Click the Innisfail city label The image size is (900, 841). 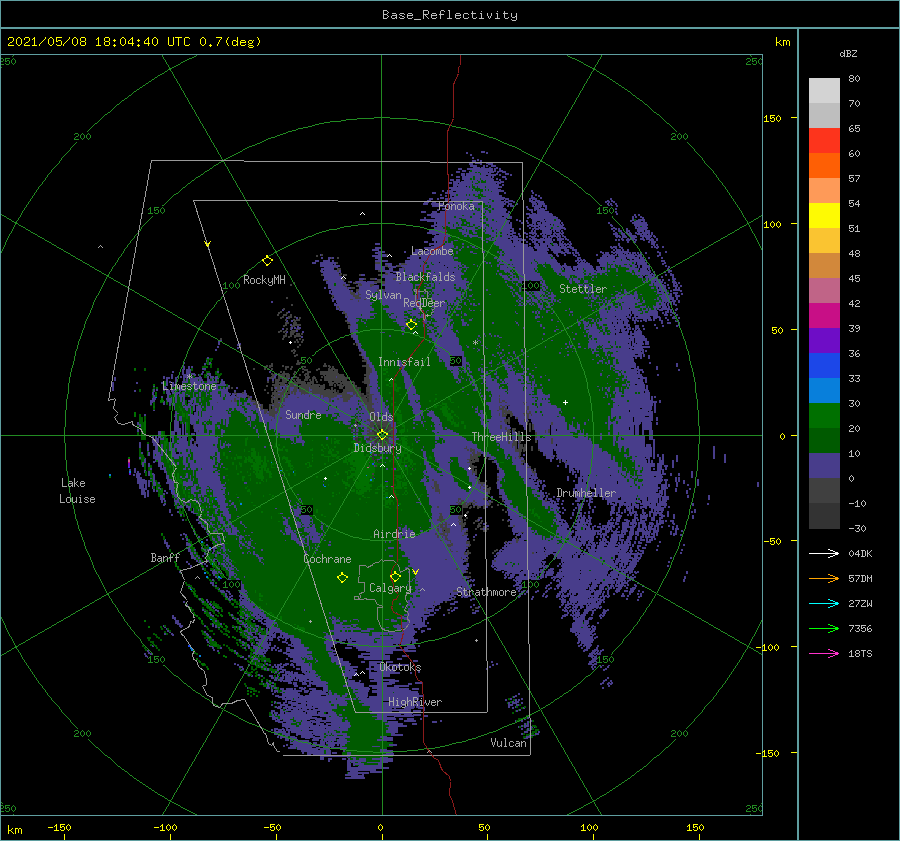click(x=404, y=362)
